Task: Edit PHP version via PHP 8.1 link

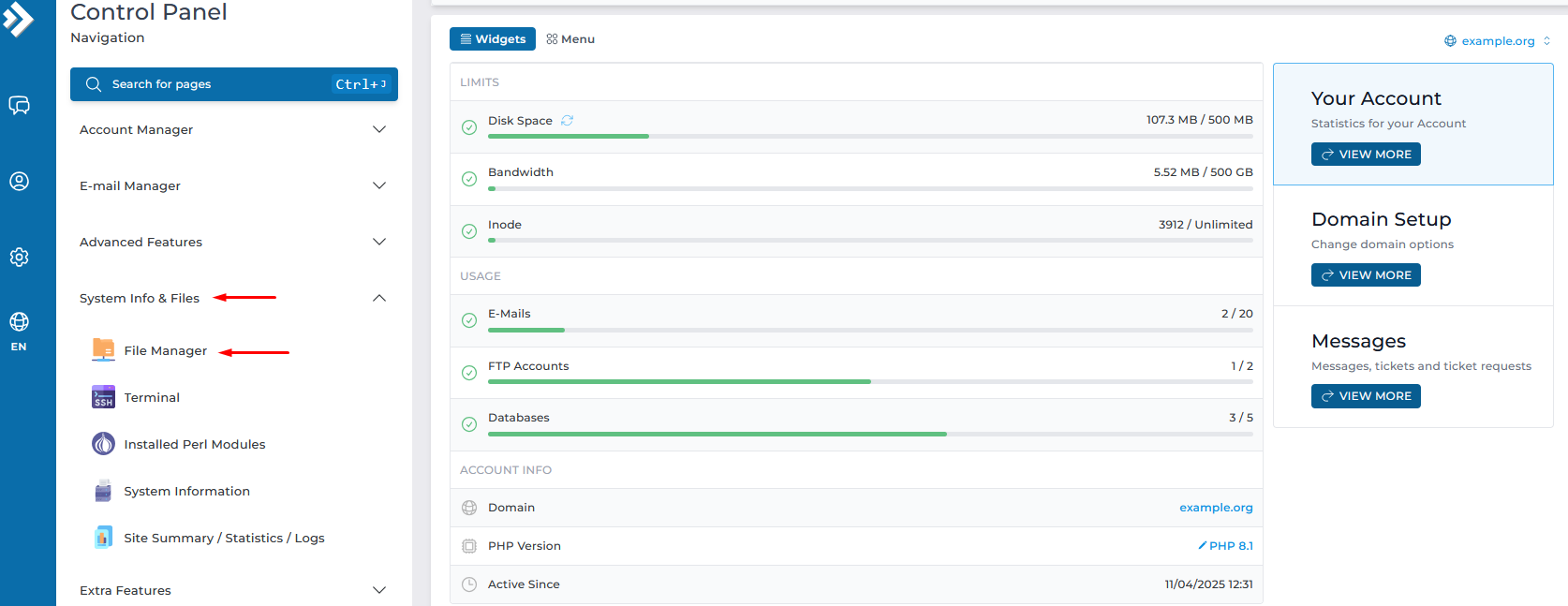Action: [x=1225, y=546]
